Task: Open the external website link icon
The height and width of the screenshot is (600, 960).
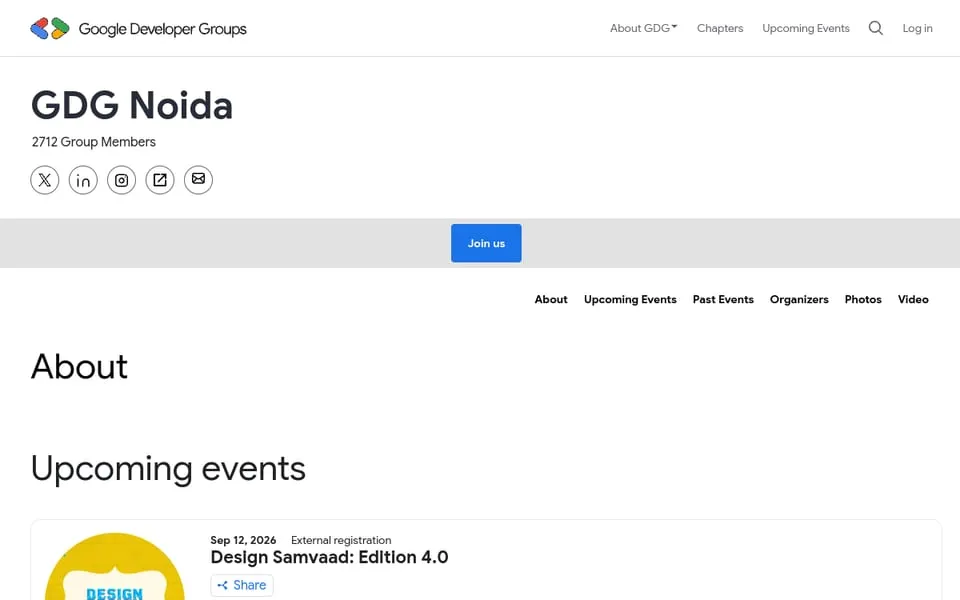Action: (x=160, y=180)
